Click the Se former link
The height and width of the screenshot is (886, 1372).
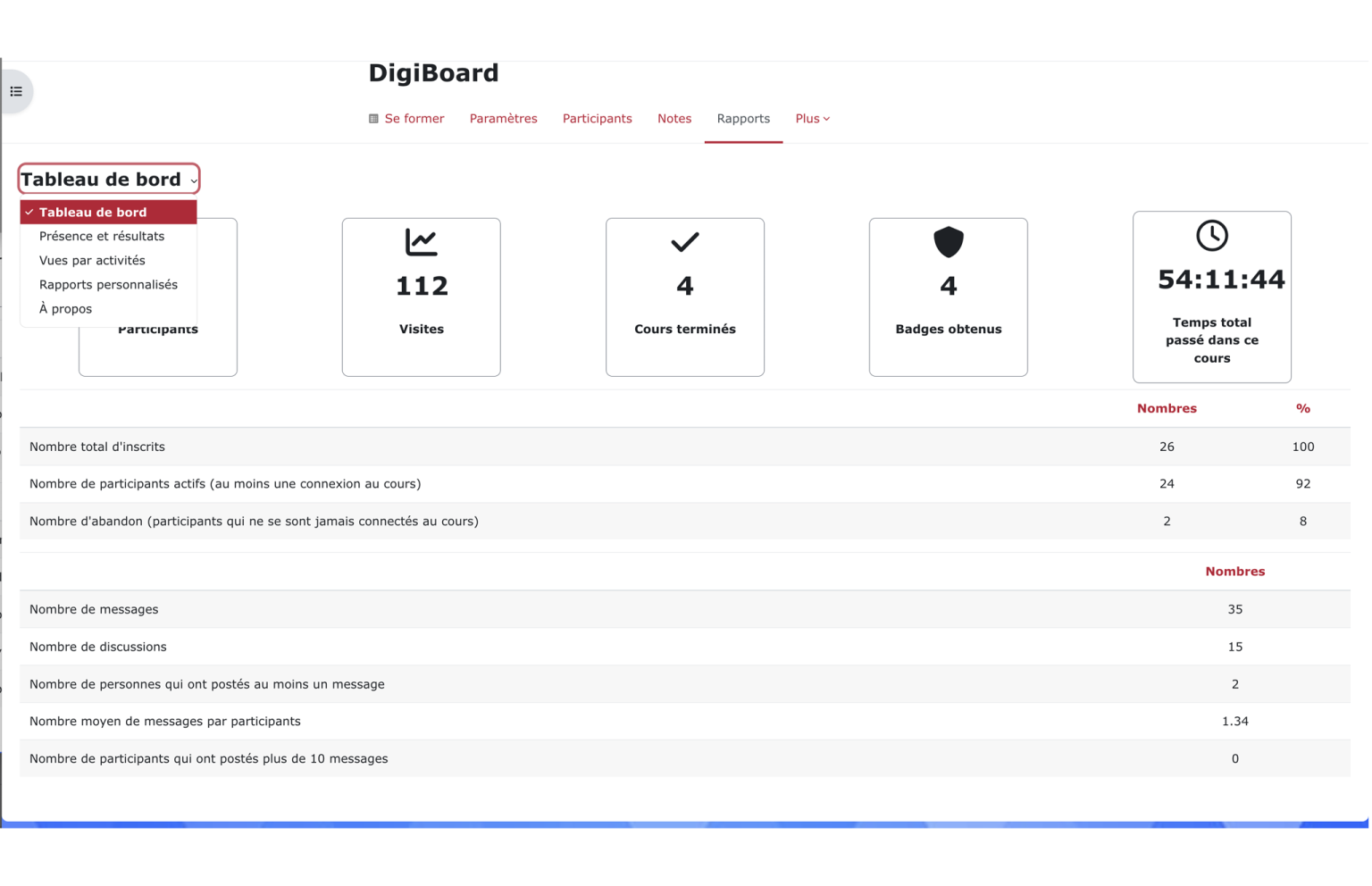point(414,118)
